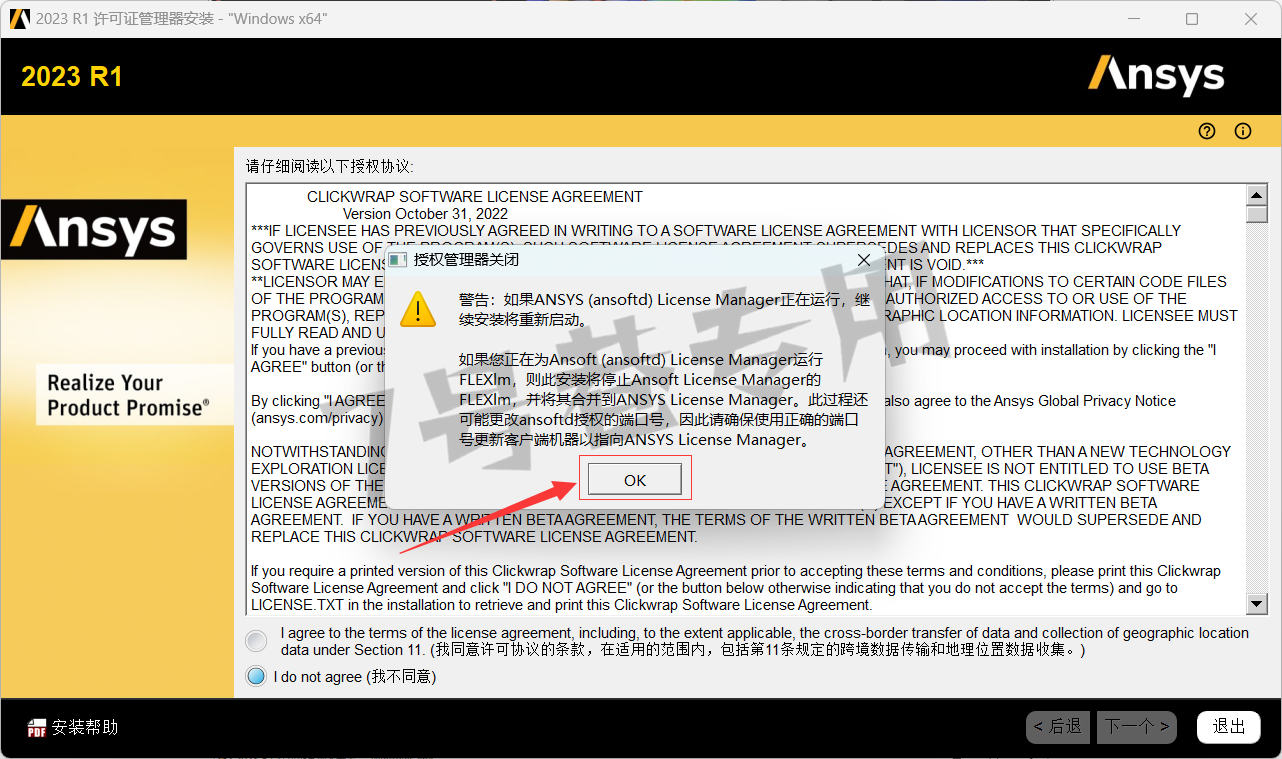This screenshot has height=759, width=1282.
Task: Close the 授权管理器关闭 dialog
Action: [x=864, y=260]
